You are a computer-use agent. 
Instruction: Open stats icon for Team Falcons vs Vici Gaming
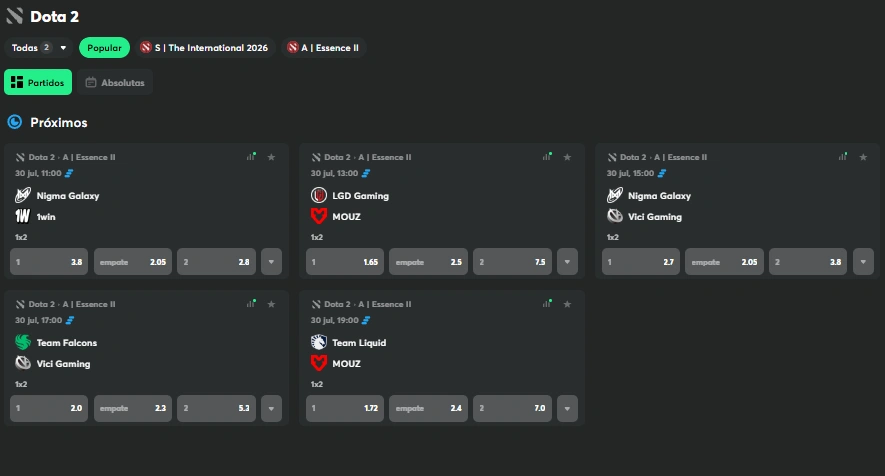pyautogui.click(x=251, y=303)
